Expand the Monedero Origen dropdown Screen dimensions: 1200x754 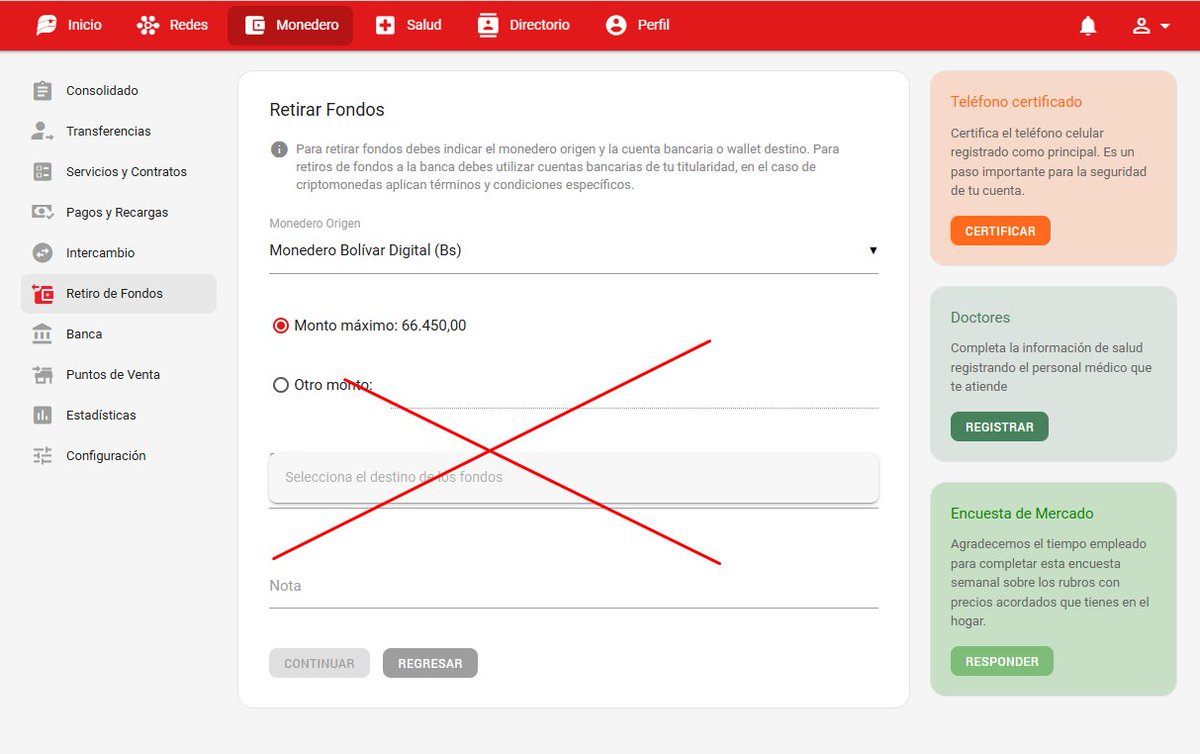[573, 251]
